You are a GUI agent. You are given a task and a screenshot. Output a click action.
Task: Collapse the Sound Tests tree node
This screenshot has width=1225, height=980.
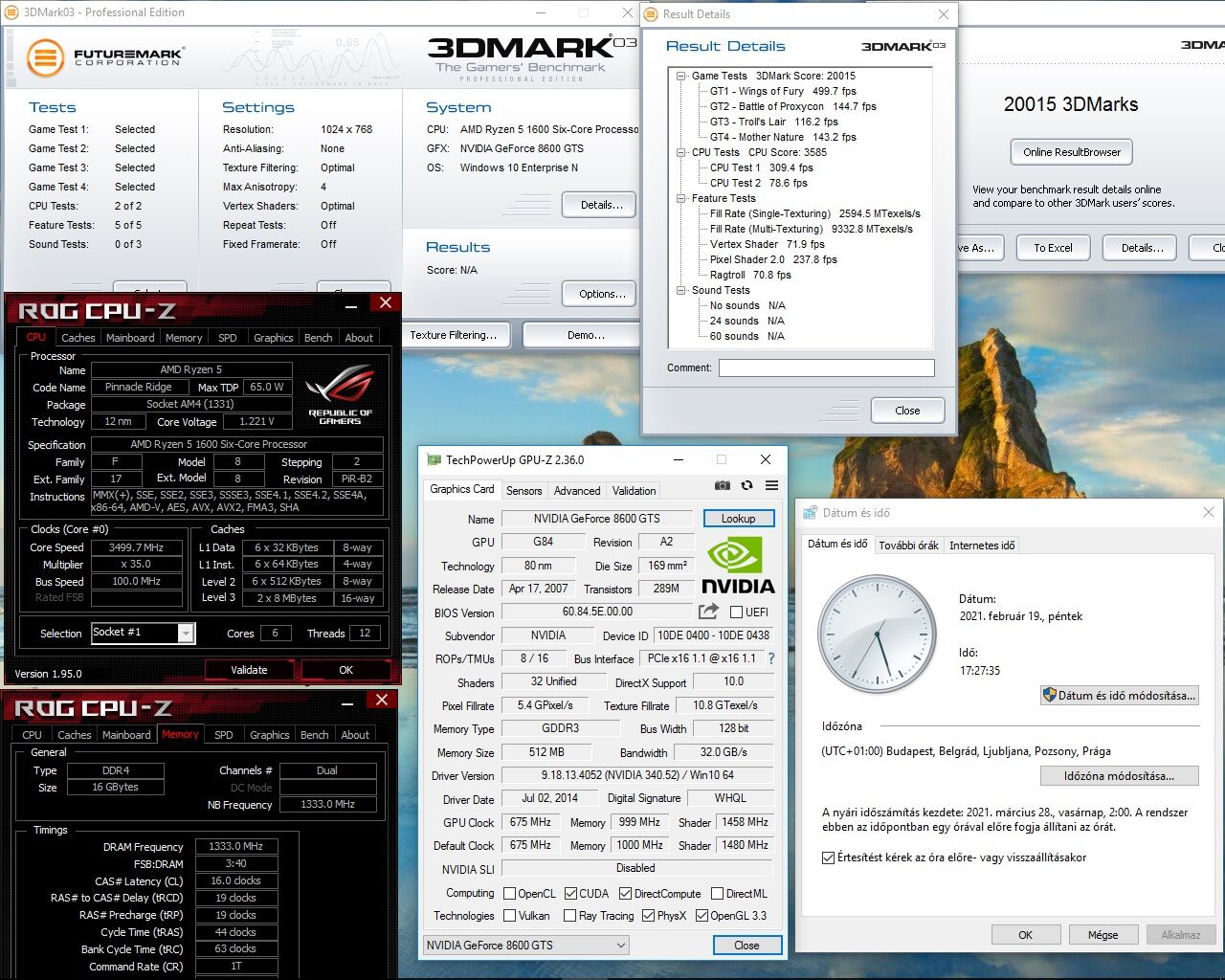point(681,290)
